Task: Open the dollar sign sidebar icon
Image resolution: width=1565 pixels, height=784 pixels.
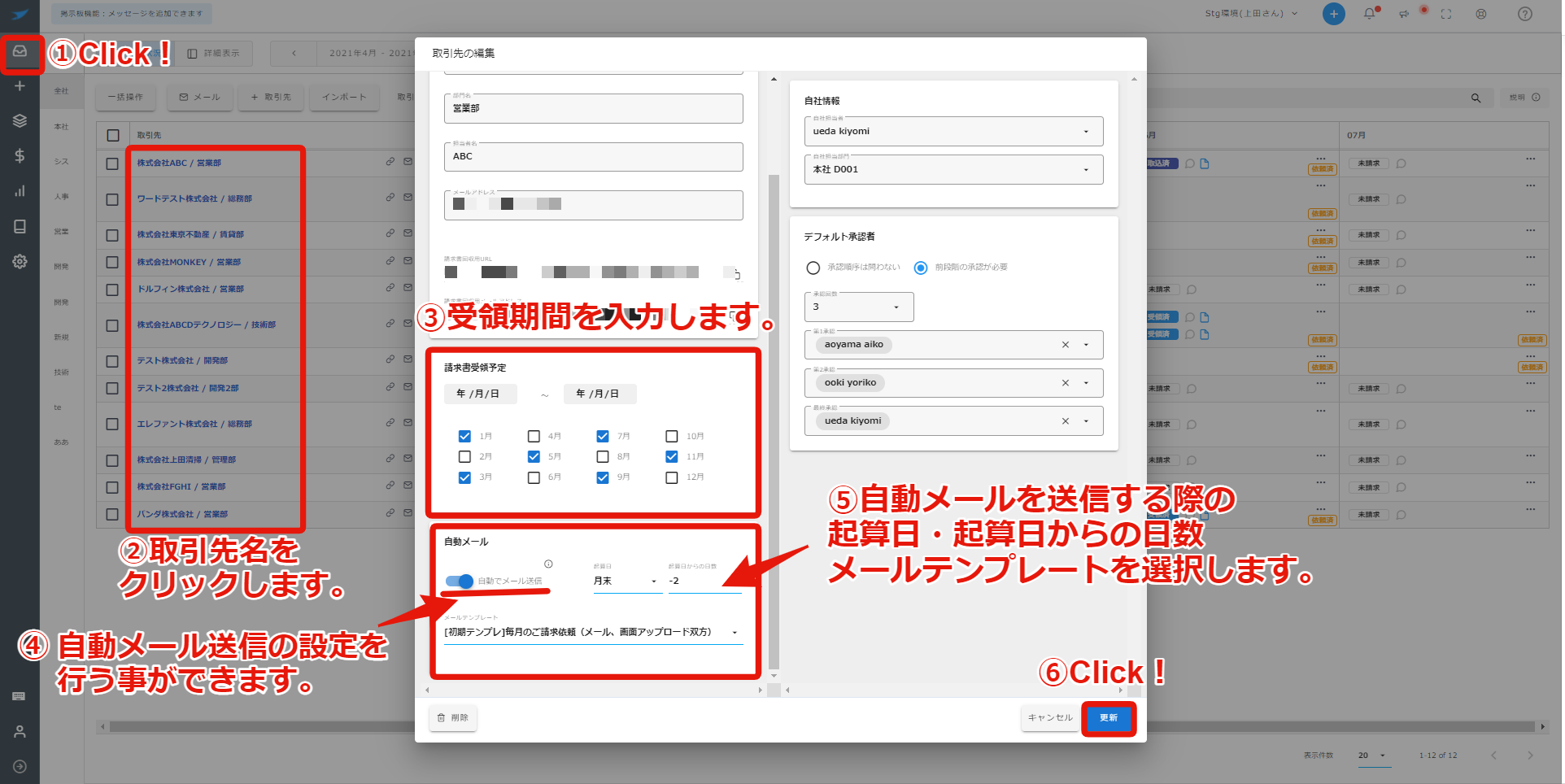Action: [20, 155]
